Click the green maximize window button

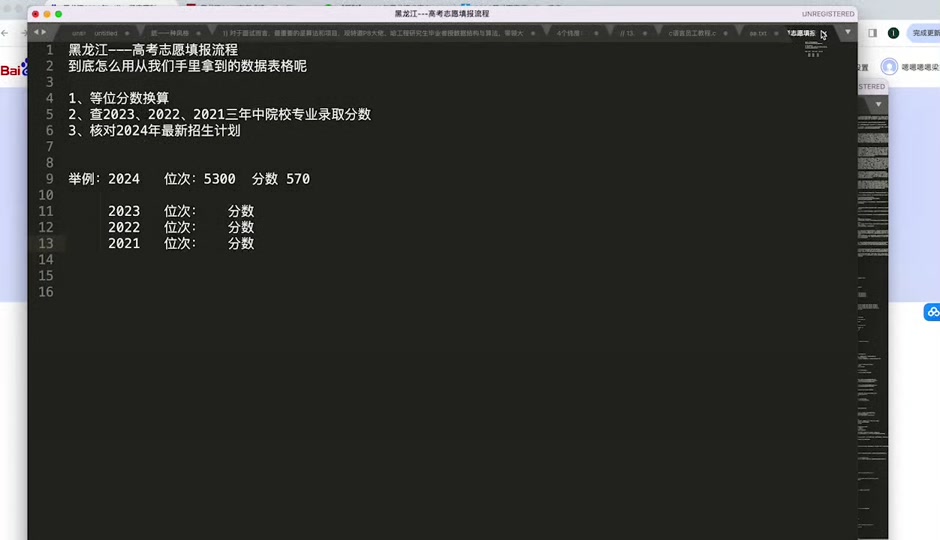59,14
